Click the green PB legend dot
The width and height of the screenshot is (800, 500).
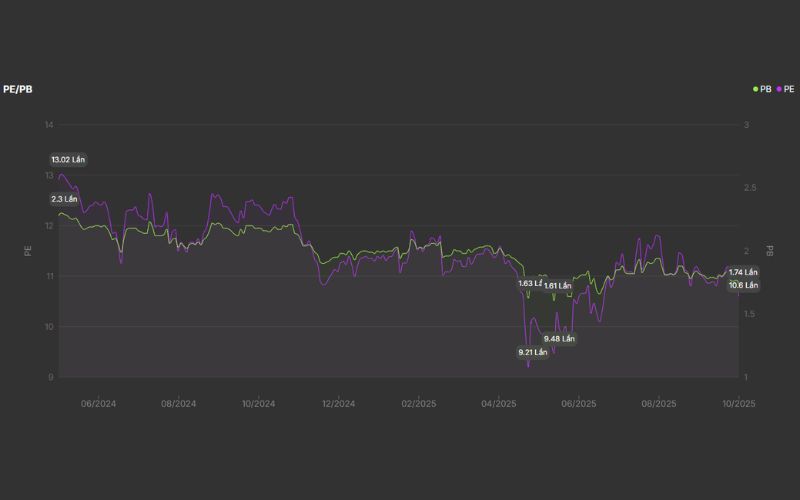tap(755, 89)
